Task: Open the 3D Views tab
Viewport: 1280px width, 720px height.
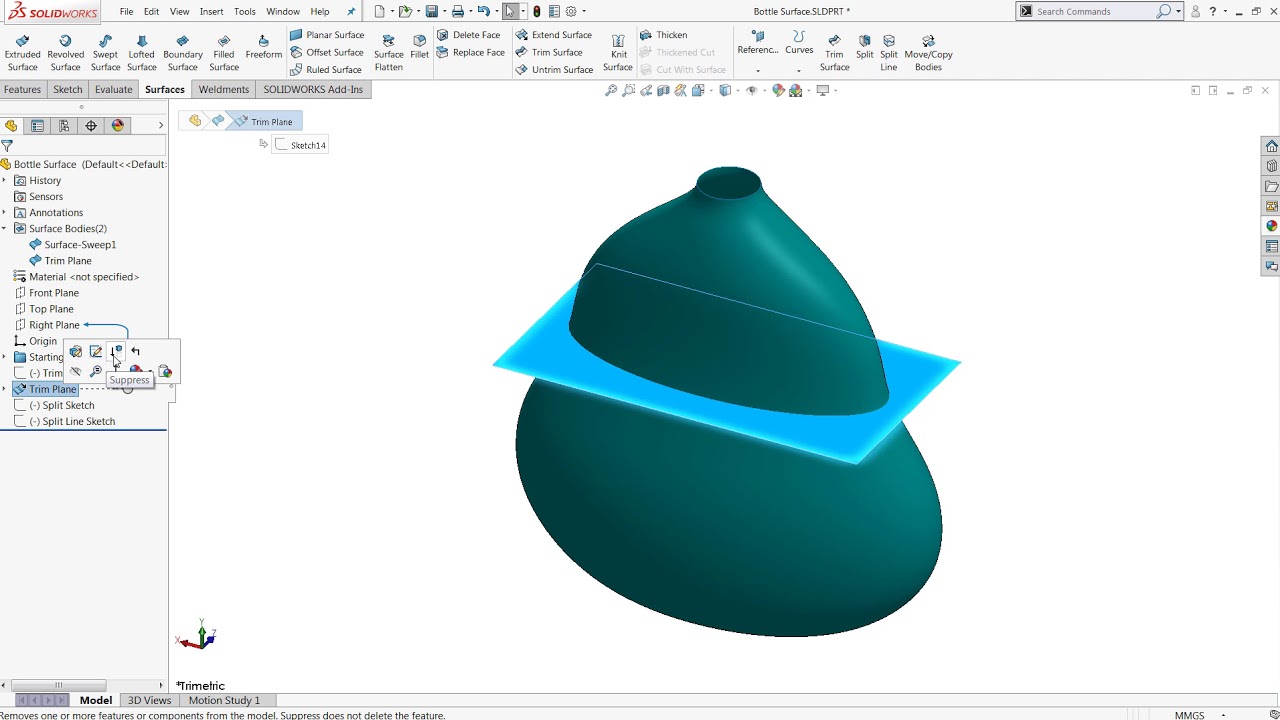Action: click(x=149, y=700)
